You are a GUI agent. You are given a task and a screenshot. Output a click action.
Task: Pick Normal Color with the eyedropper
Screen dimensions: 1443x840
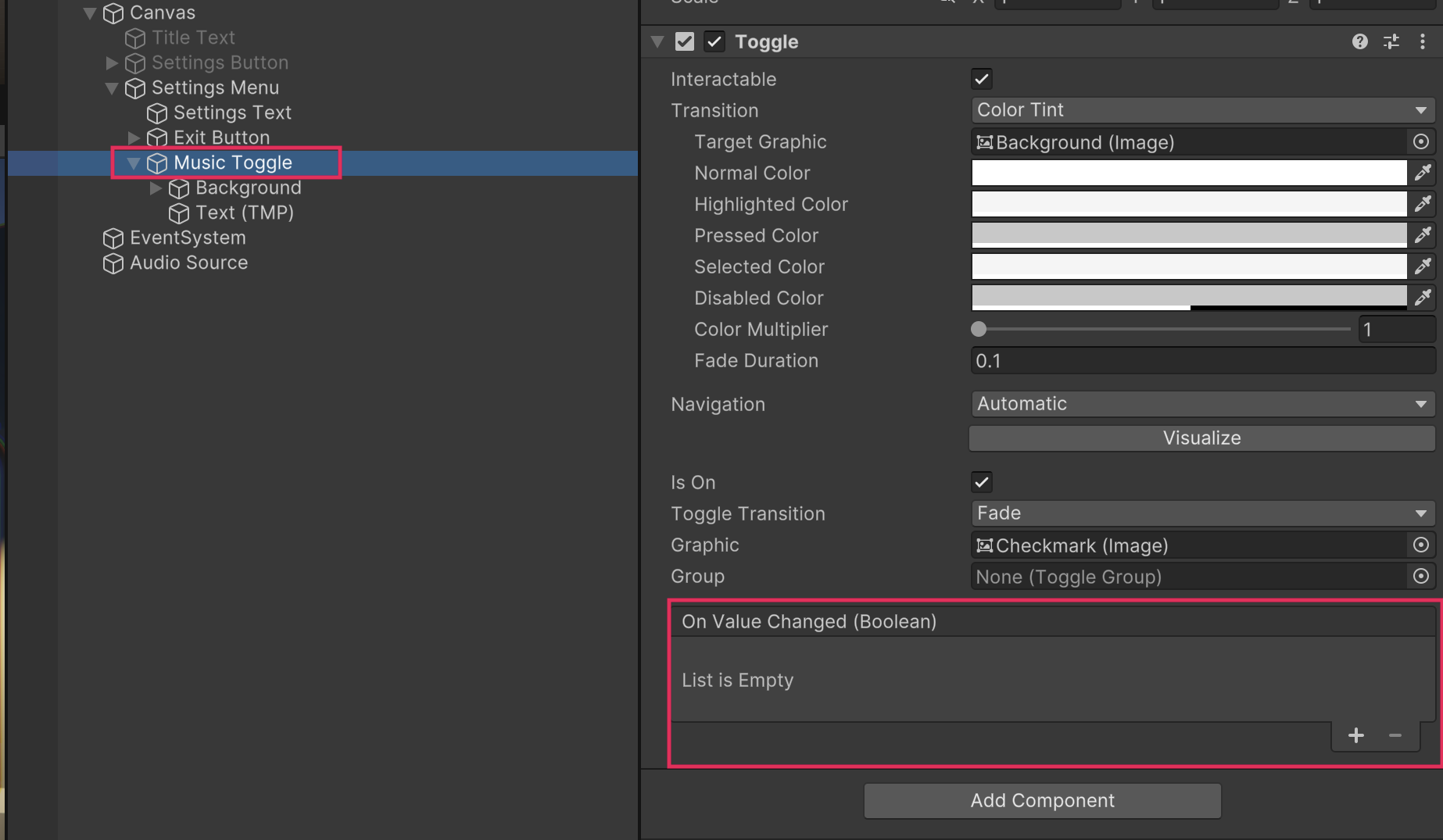click(x=1423, y=173)
